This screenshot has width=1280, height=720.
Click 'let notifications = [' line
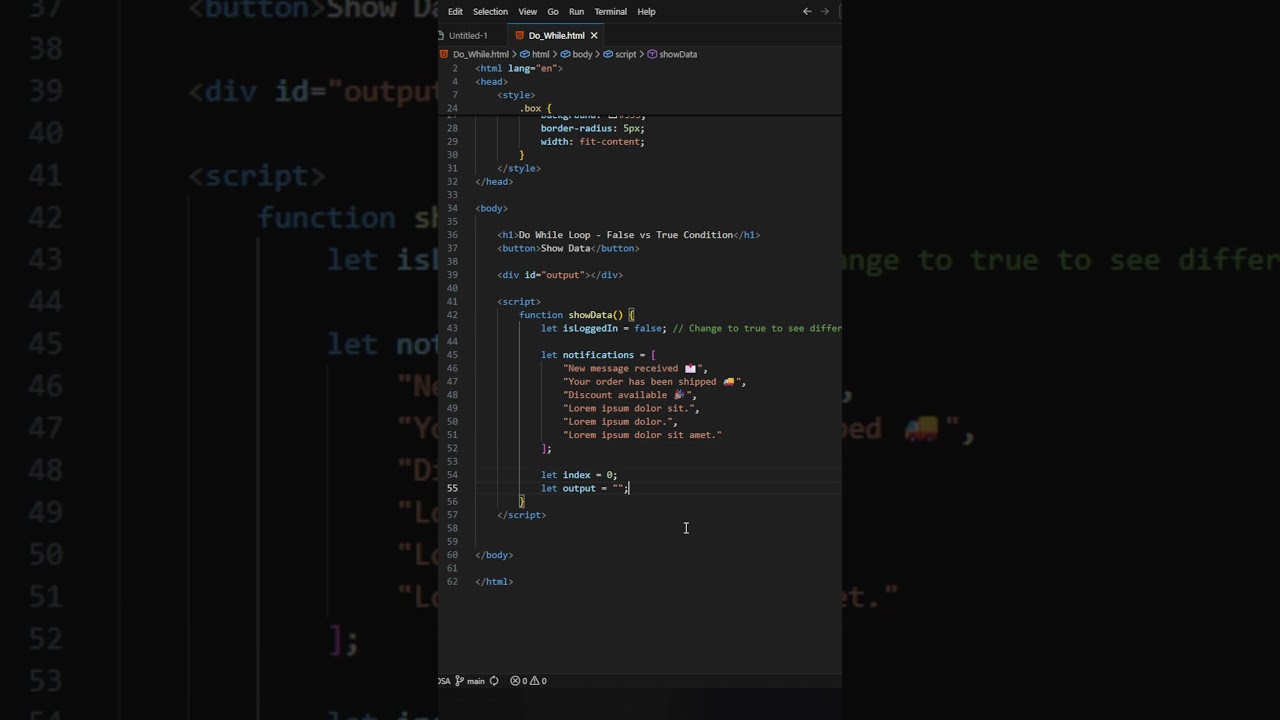coord(598,355)
